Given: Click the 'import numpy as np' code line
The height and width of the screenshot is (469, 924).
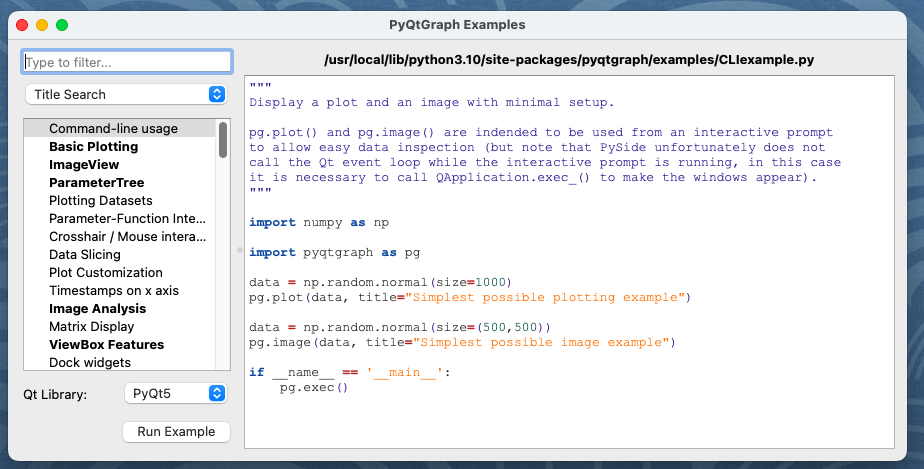Looking at the screenshot, I should [319, 222].
